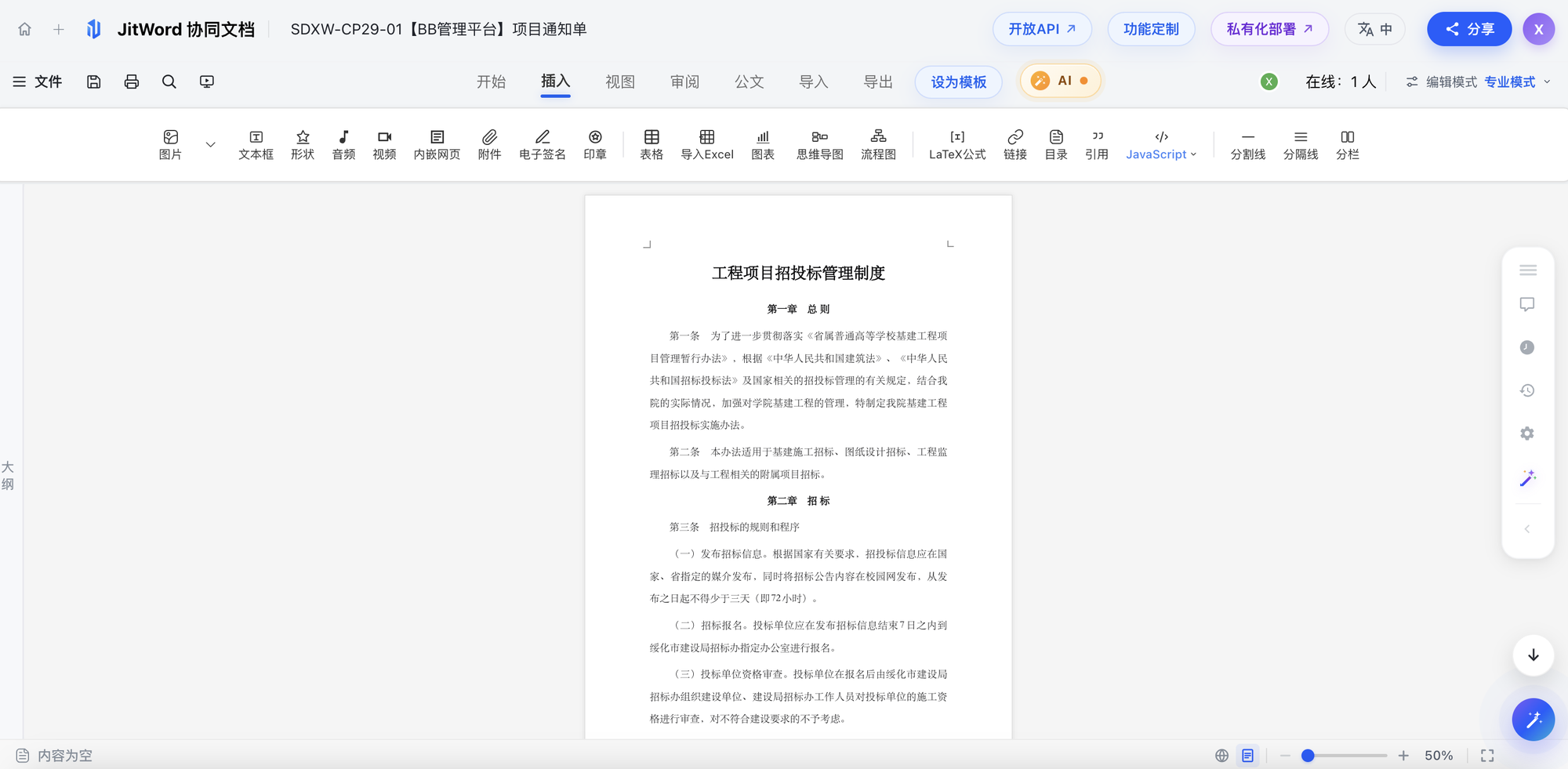Insert a 流程图 flowchart
Screen dimensions: 1568x769
tap(878, 145)
